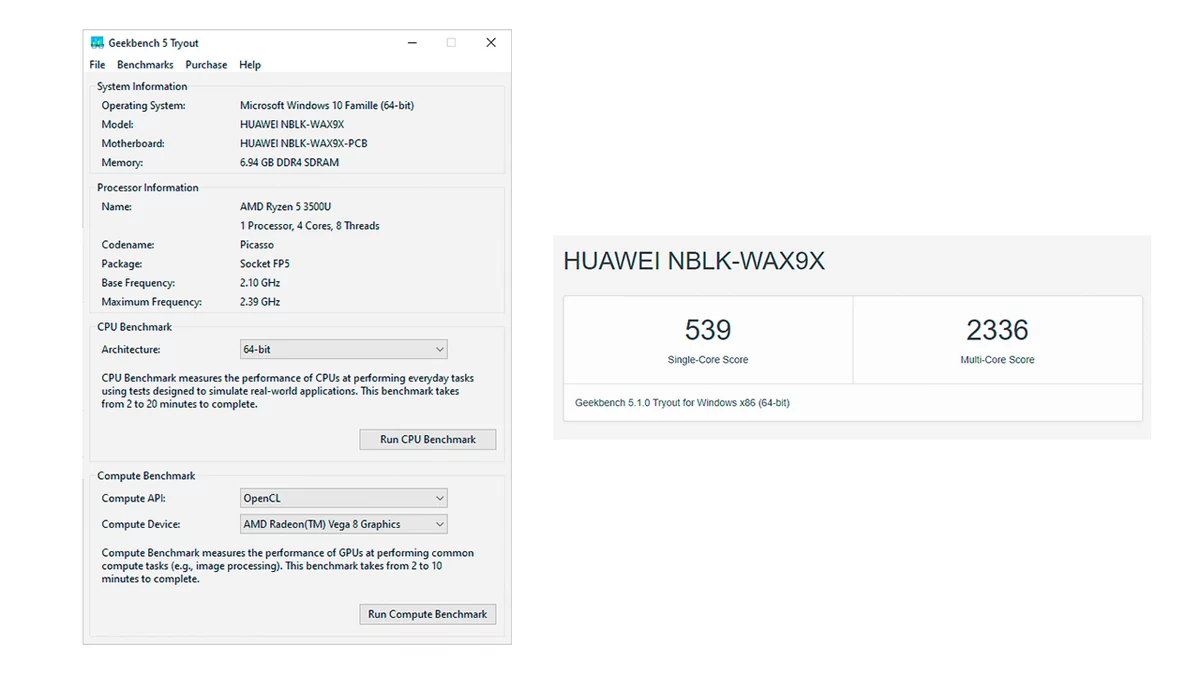Click the 'HUAWEI NBLK-WAX9X' results heading
Image resolution: width=1200 pixels, height=675 pixels.
click(x=694, y=261)
